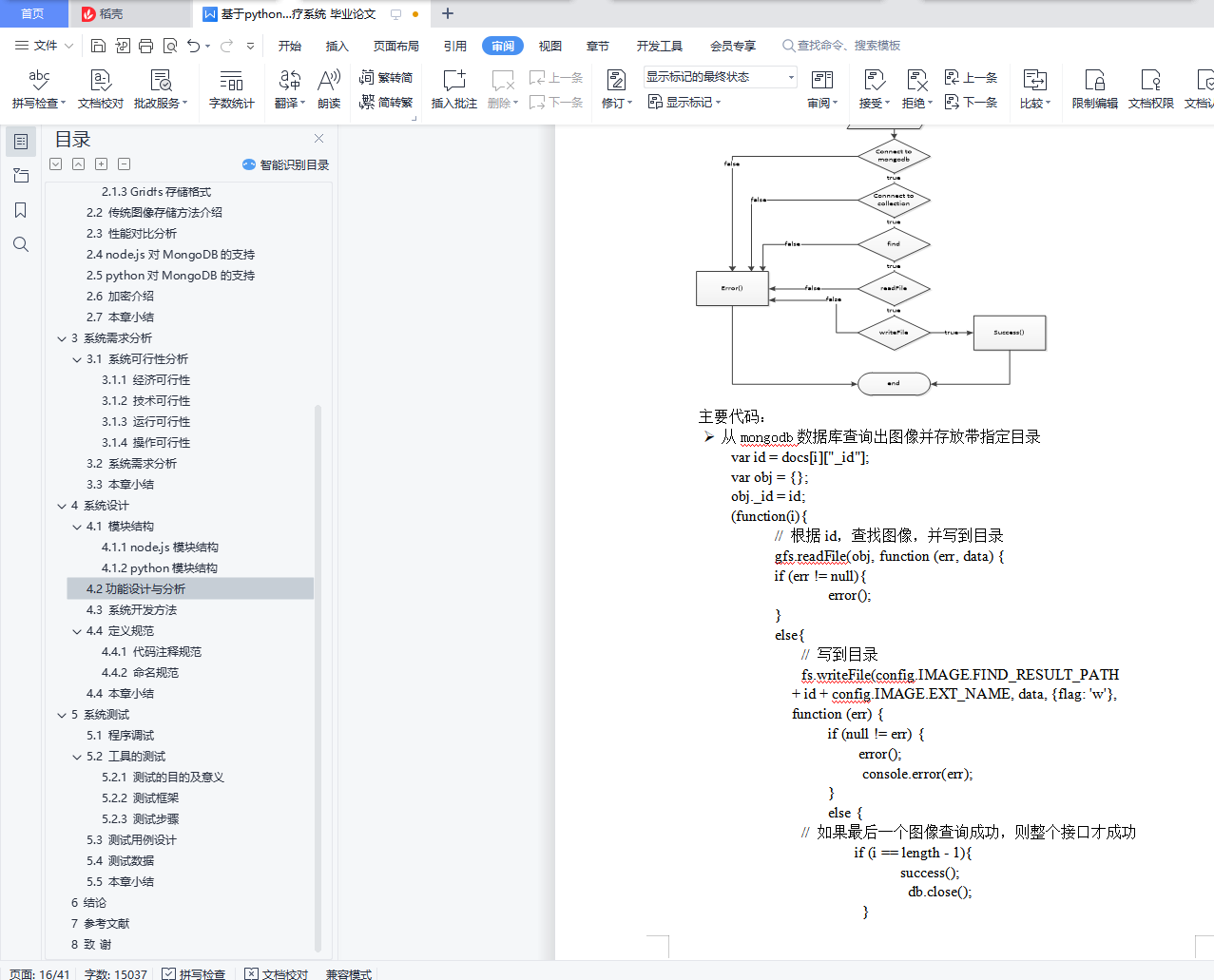Collapse the 4.1 模块结构 node
The width and height of the screenshot is (1214, 980).
(x=77, y=527)
